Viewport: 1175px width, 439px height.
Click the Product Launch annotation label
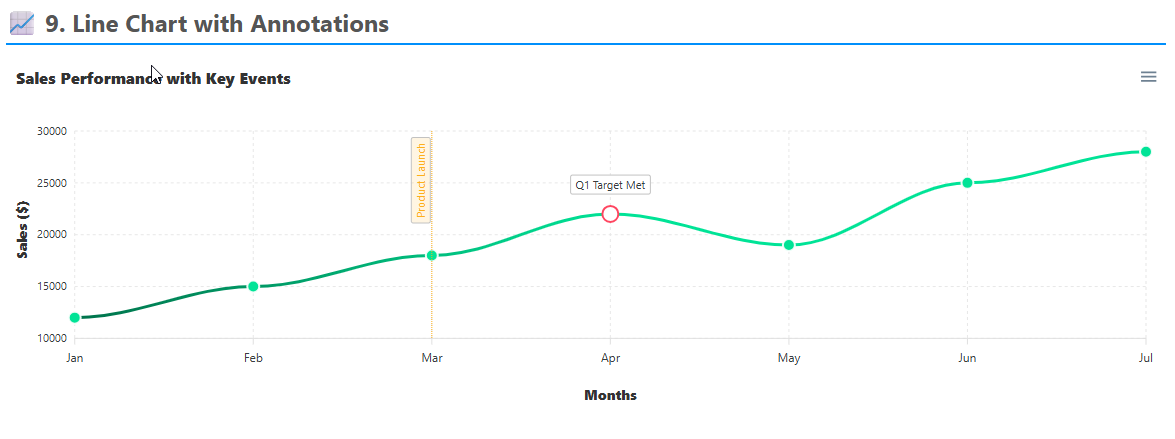click(x=421, y=180)
